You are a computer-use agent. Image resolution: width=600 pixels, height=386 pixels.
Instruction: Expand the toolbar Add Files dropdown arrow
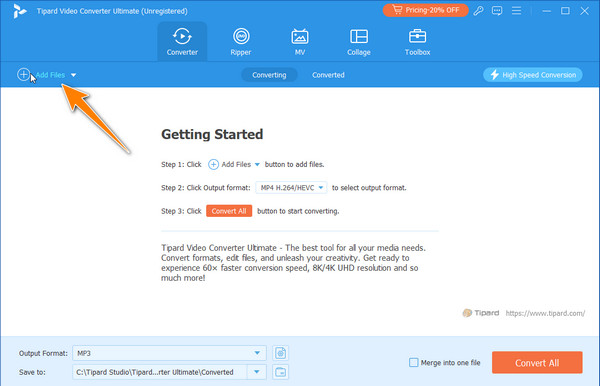tap(73, 75)
